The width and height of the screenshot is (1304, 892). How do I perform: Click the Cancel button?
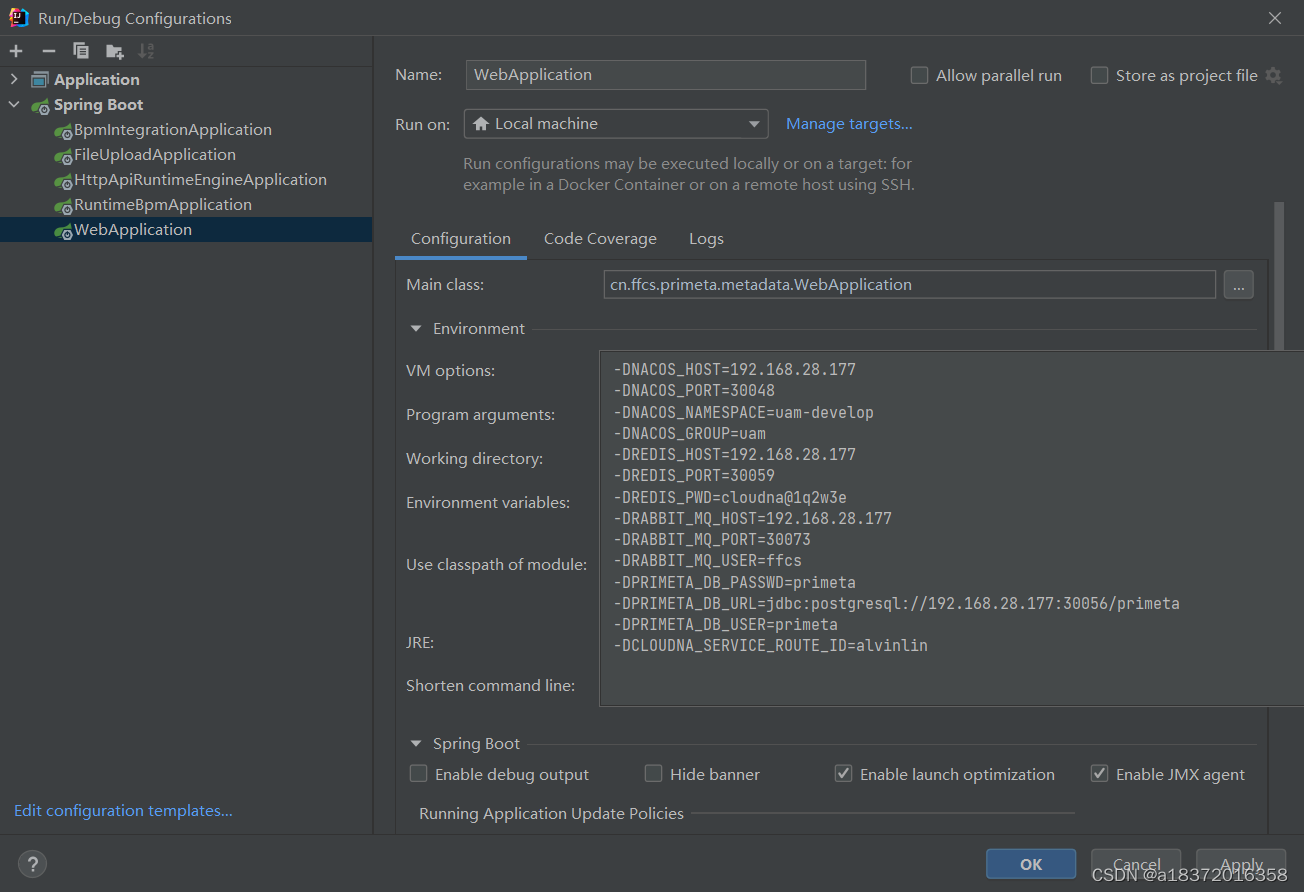(x=1136, y=864)
